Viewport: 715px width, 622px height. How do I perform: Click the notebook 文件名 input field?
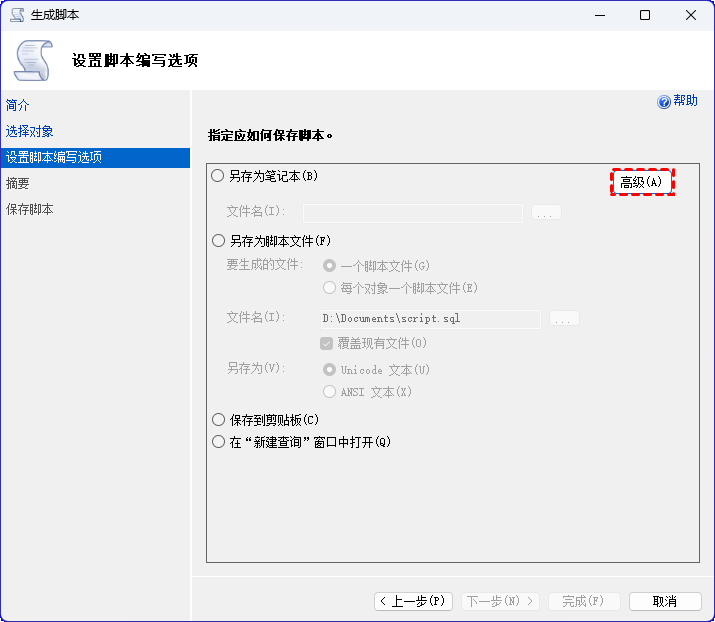tap(413, 213)
